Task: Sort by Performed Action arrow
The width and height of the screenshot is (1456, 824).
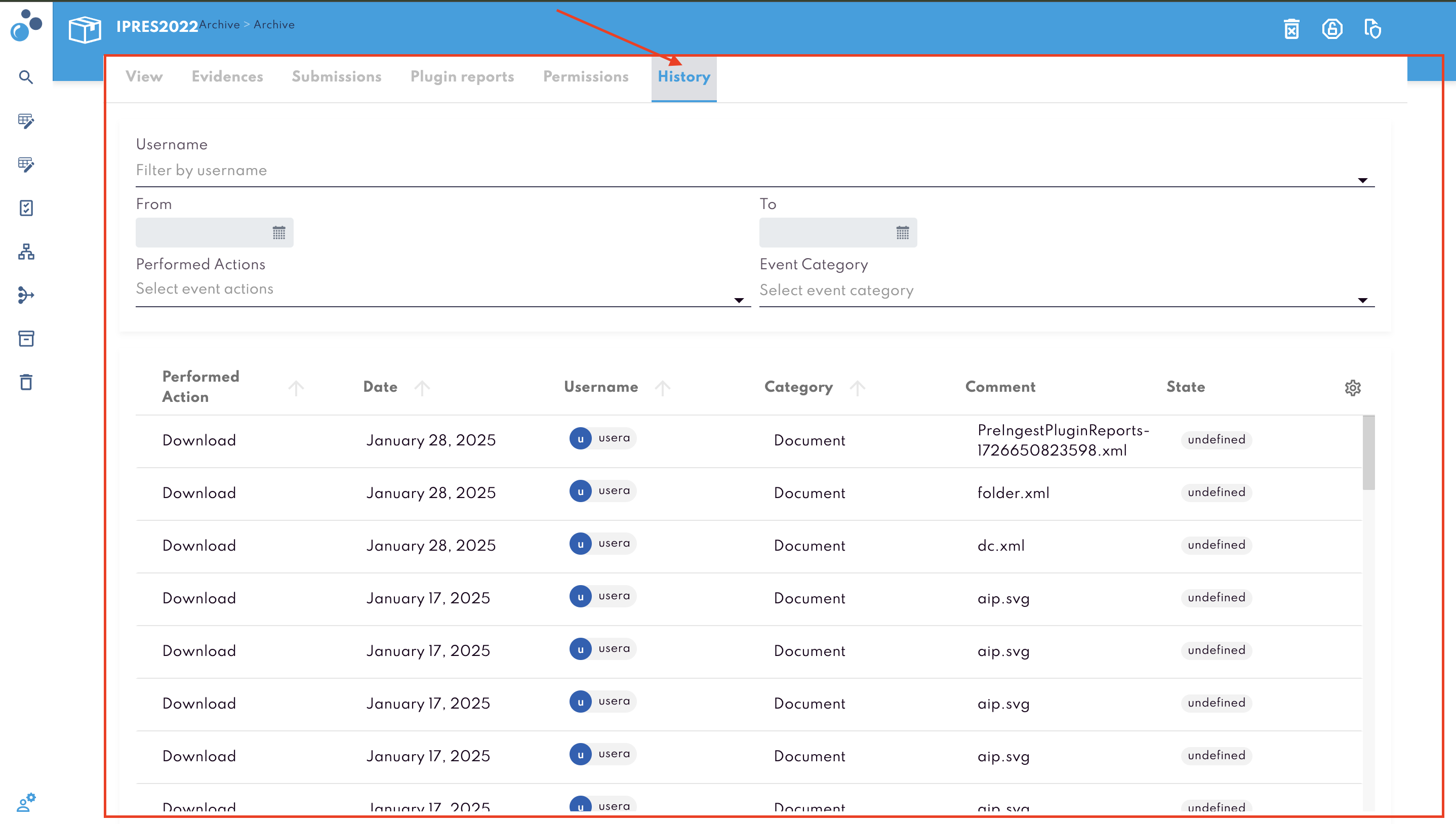Action: 296,388
